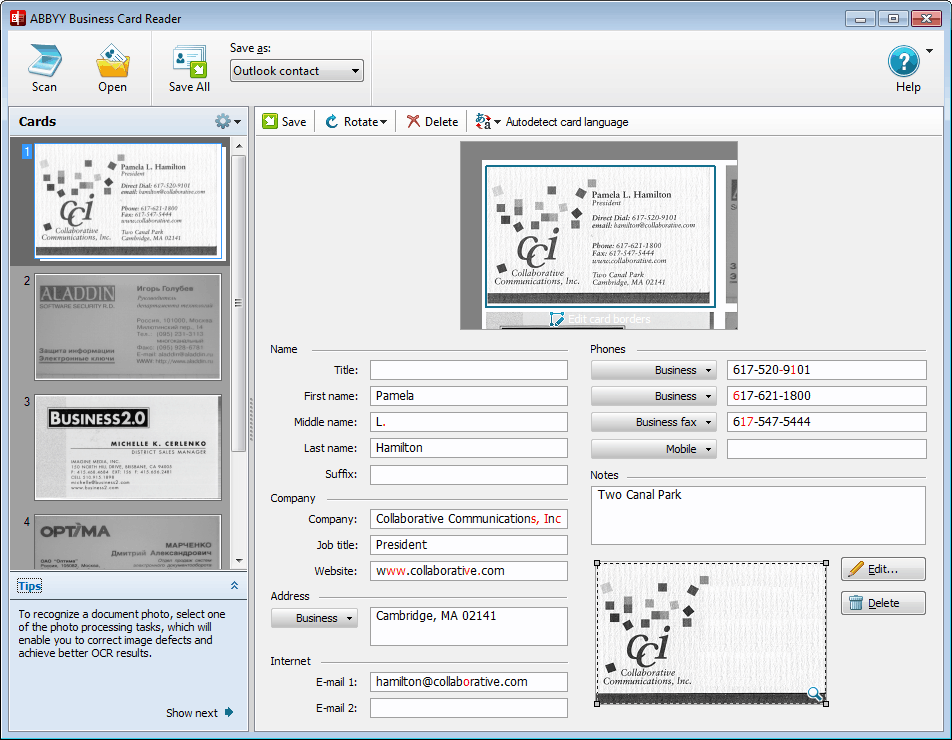This screenshot has height=740, width=952.
Task: Select the Business 2.0 card thumbnail
Action: click(127, 445)
